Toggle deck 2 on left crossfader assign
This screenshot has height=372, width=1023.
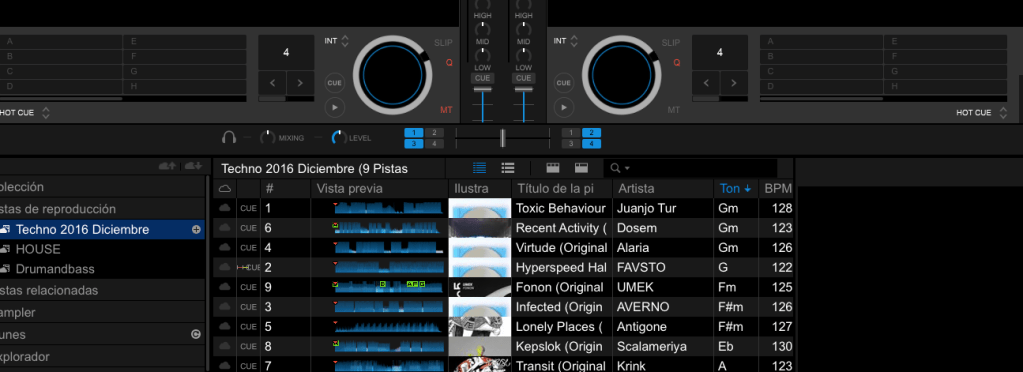click(434, 132)
